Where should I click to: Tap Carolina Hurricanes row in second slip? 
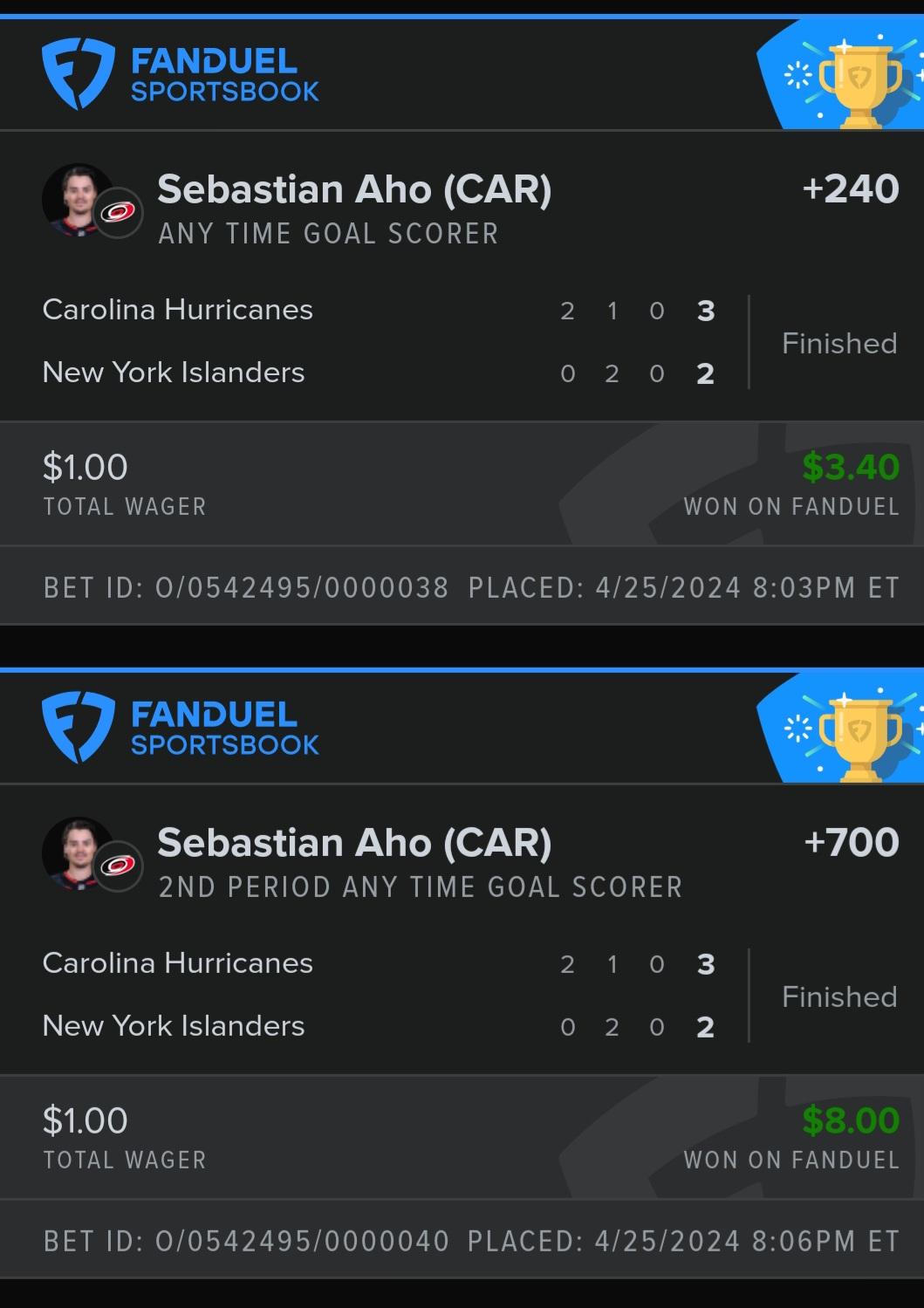380,963
